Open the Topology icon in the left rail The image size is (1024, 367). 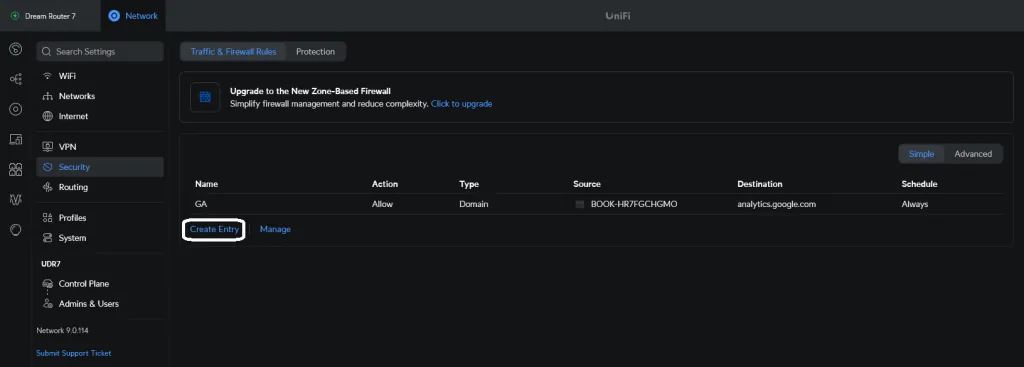pyautogui.click(x=16, y=79)
